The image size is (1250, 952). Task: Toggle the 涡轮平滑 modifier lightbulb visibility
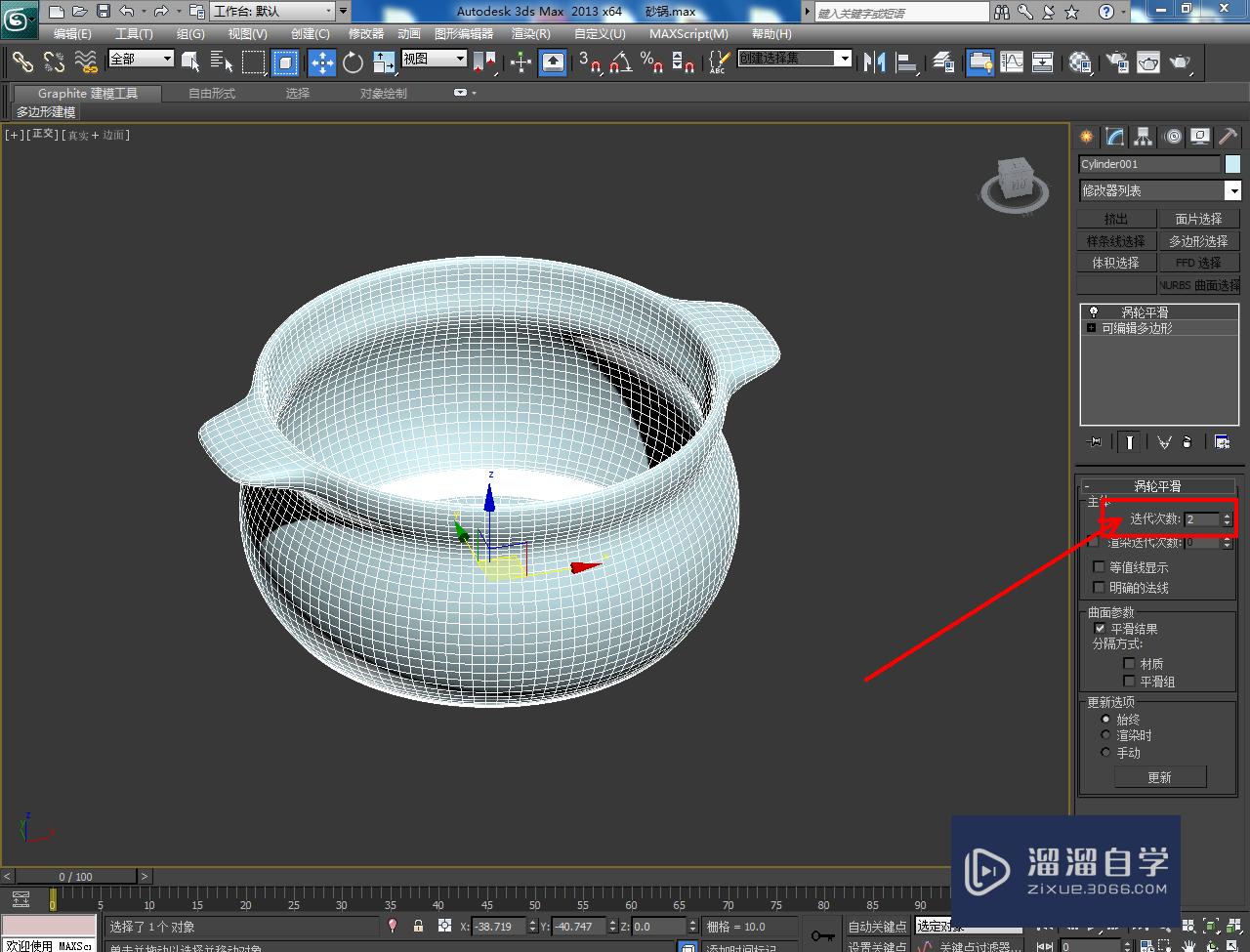click(x=1094, y=312)
